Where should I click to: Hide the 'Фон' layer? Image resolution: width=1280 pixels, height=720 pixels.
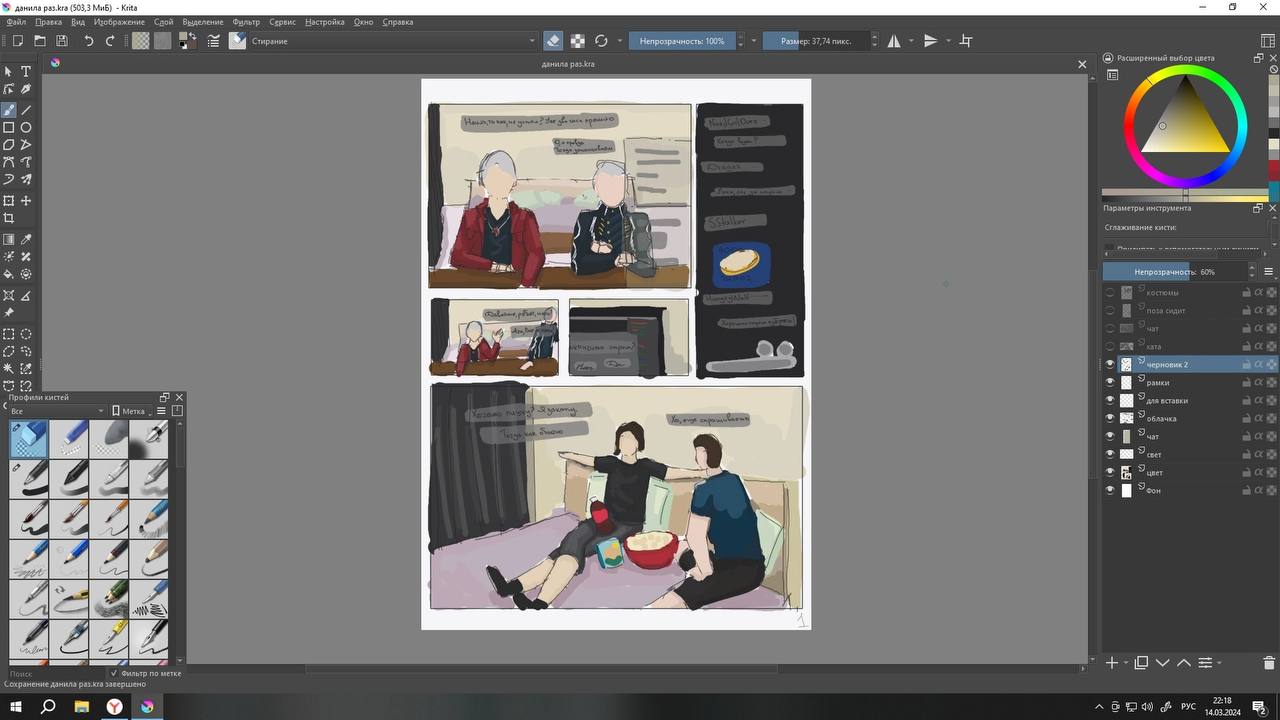pos(1110,490)
